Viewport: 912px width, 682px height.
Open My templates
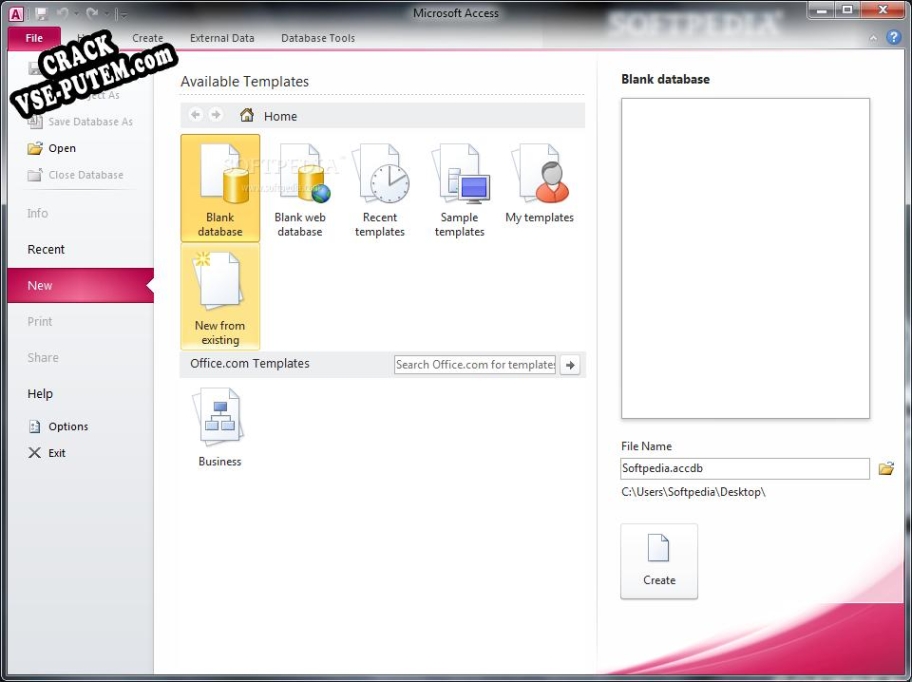[x=539, y=190]
